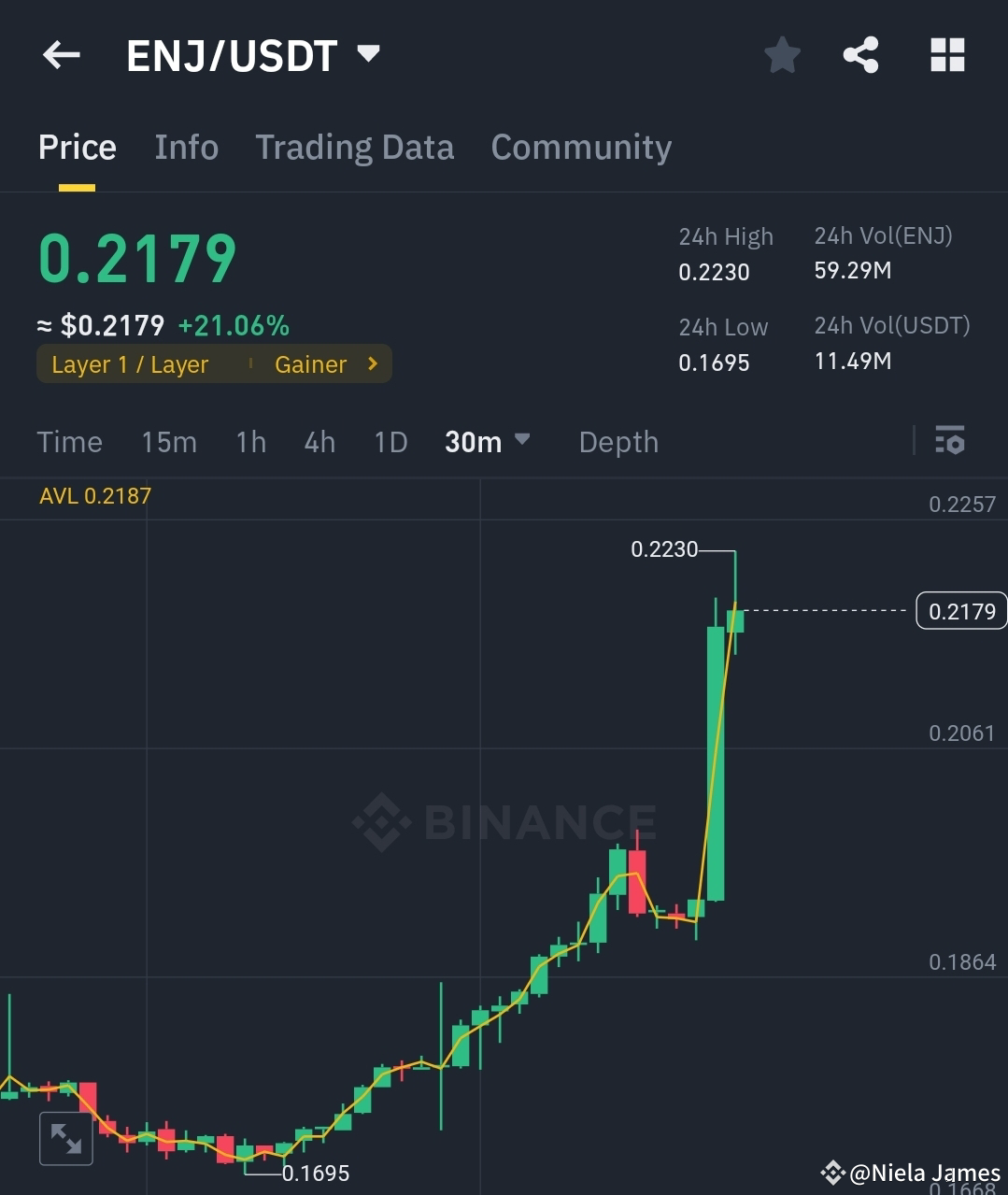
Task: Tap the Time interval option
Action: (x=69, y=442)
